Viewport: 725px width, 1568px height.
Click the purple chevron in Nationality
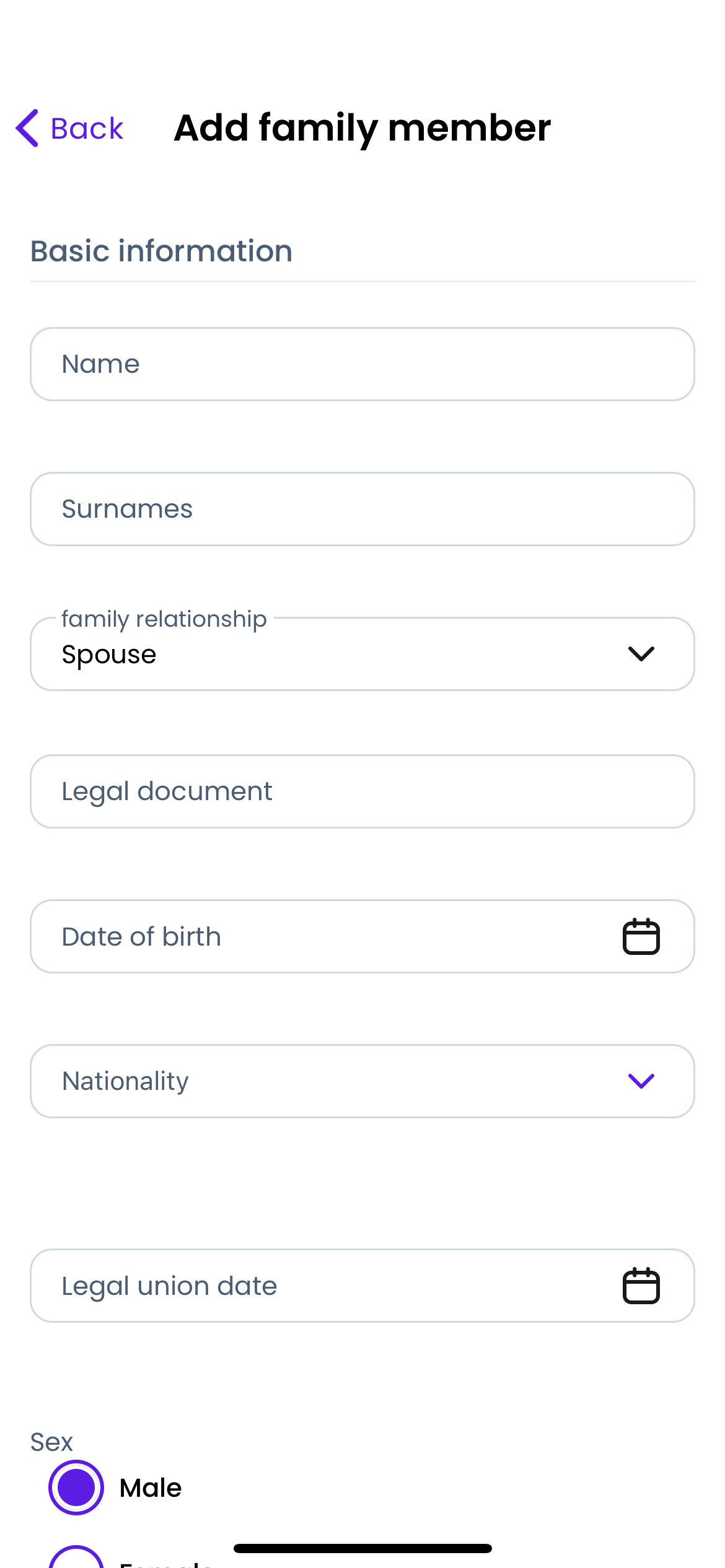[641, 1081]
